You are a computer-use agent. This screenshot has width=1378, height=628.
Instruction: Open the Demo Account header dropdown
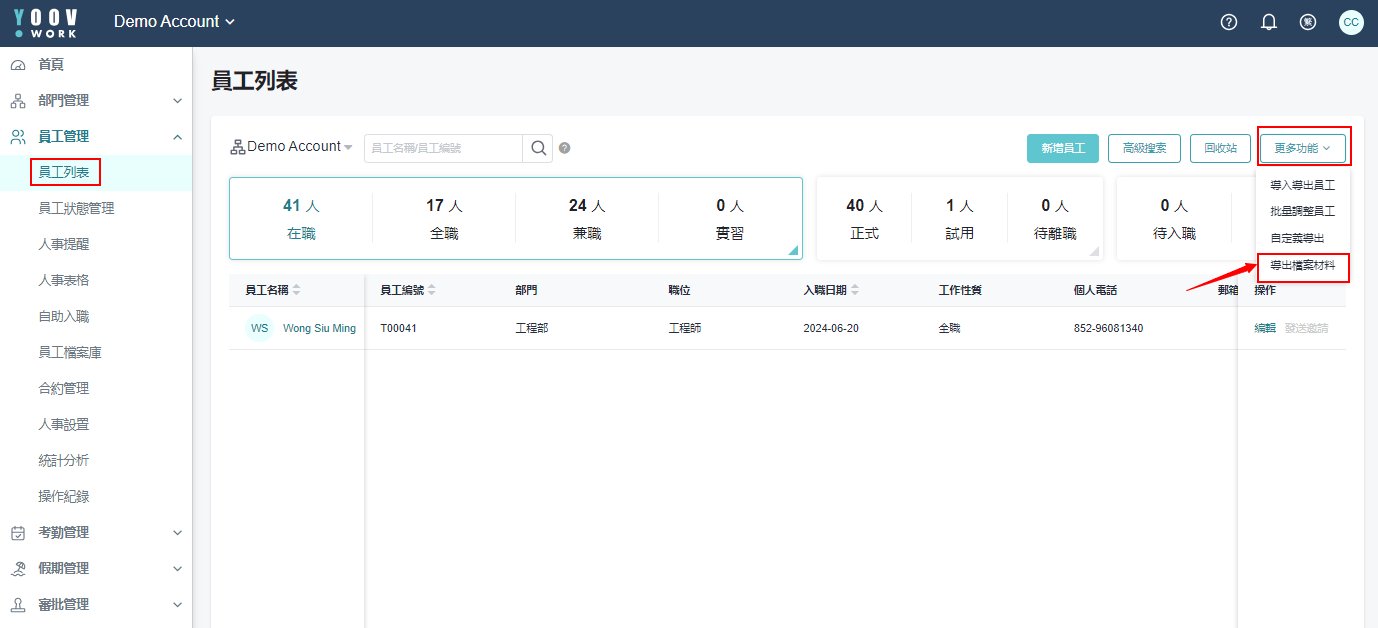click(175, 22)
